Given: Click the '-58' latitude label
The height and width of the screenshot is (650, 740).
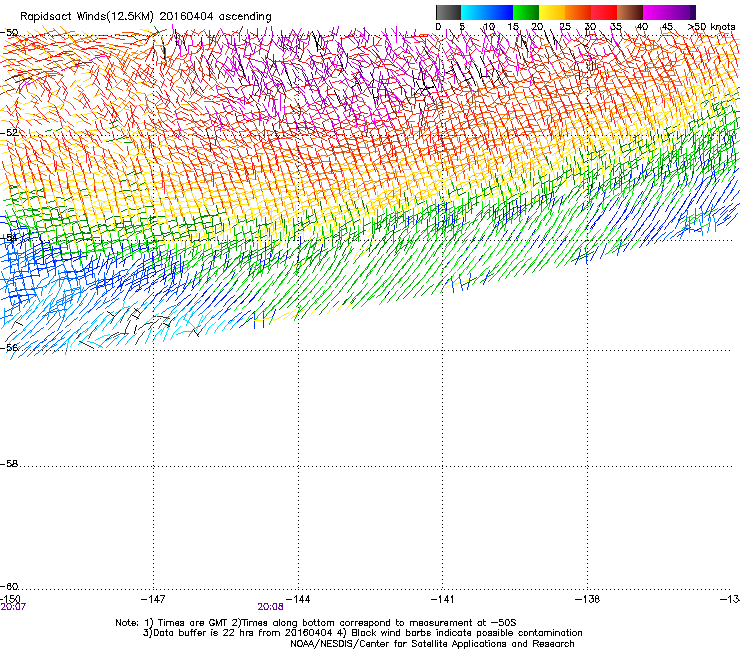Looking at the screenshot, I should (x=9, y=464).
